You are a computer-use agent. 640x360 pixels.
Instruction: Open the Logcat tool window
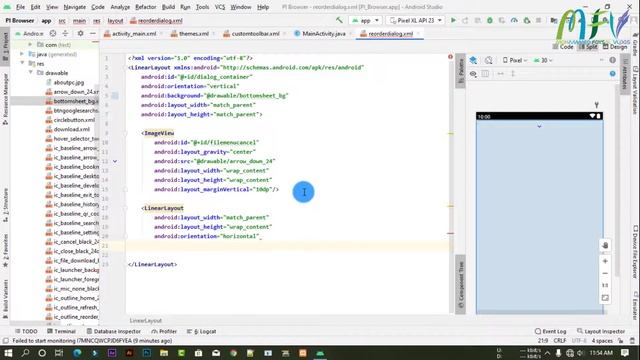[x=202, y=331]
